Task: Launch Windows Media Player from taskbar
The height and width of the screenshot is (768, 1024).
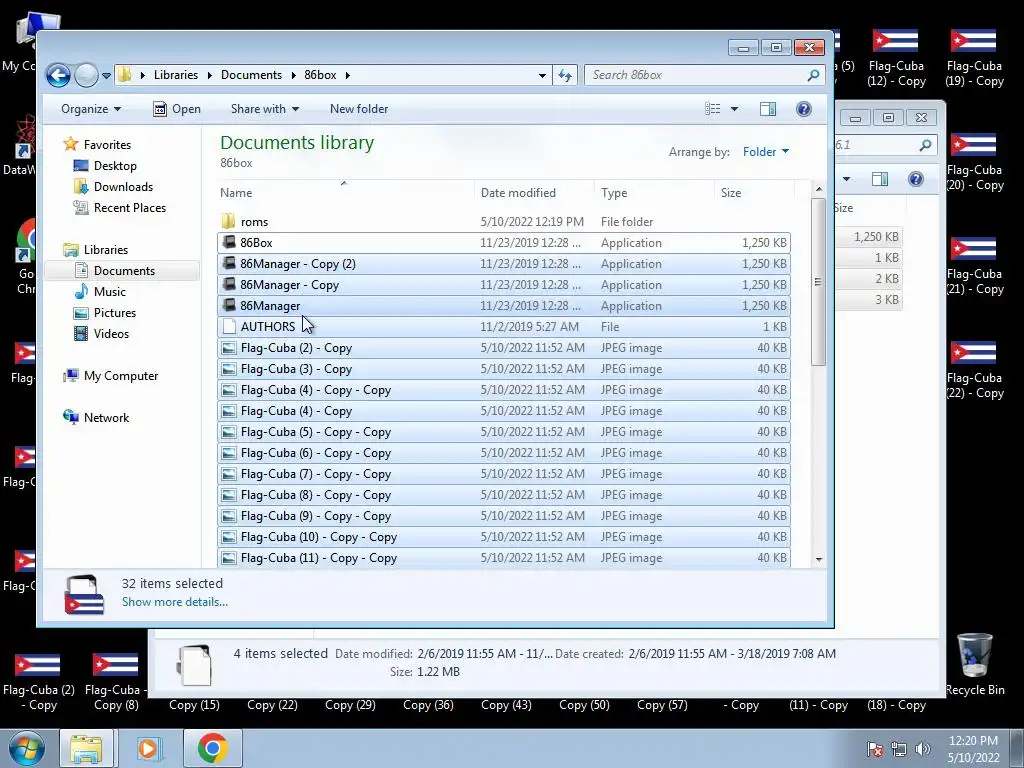Action: pos(148,748)
